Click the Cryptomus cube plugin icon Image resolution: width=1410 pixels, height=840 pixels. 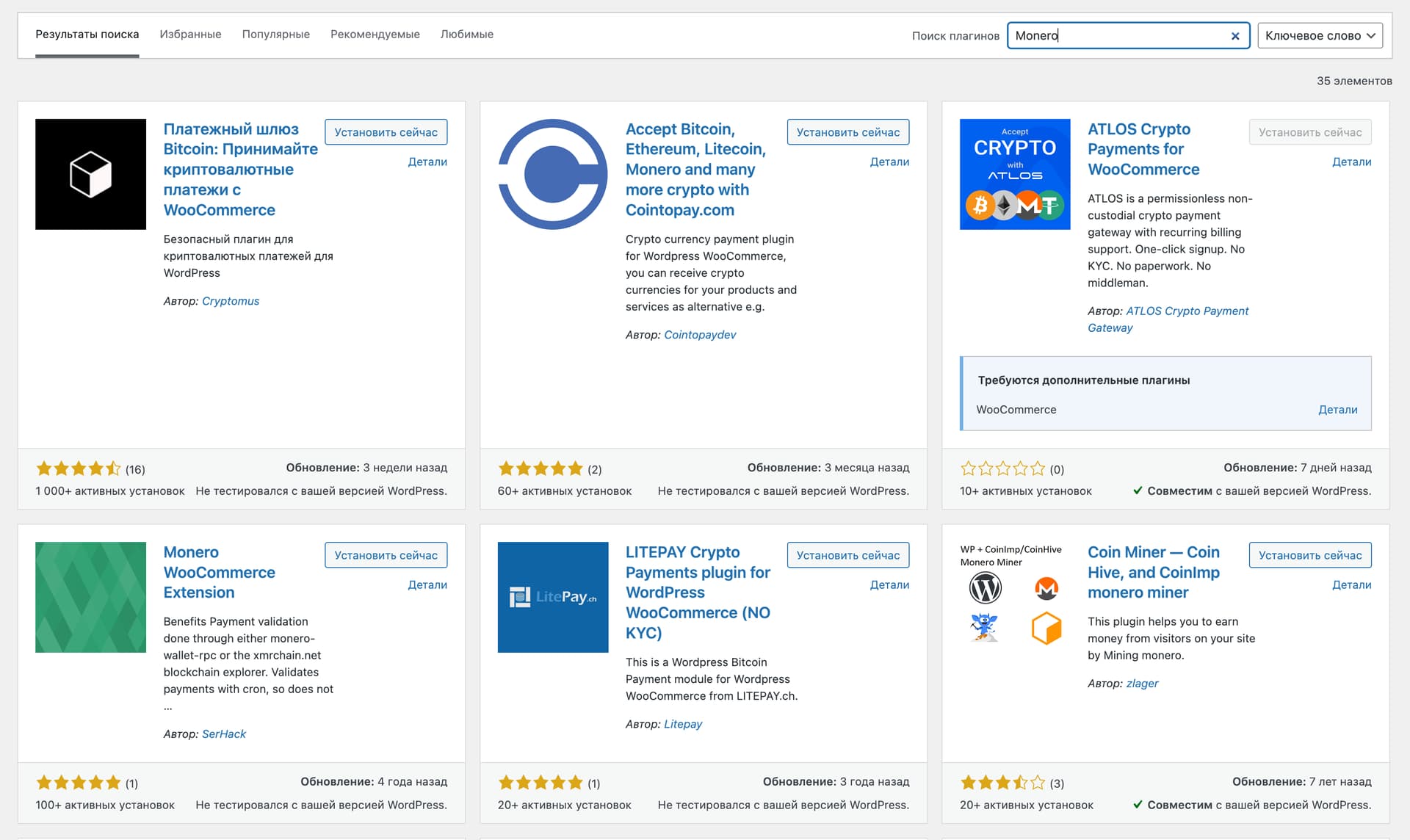point(90,174)
